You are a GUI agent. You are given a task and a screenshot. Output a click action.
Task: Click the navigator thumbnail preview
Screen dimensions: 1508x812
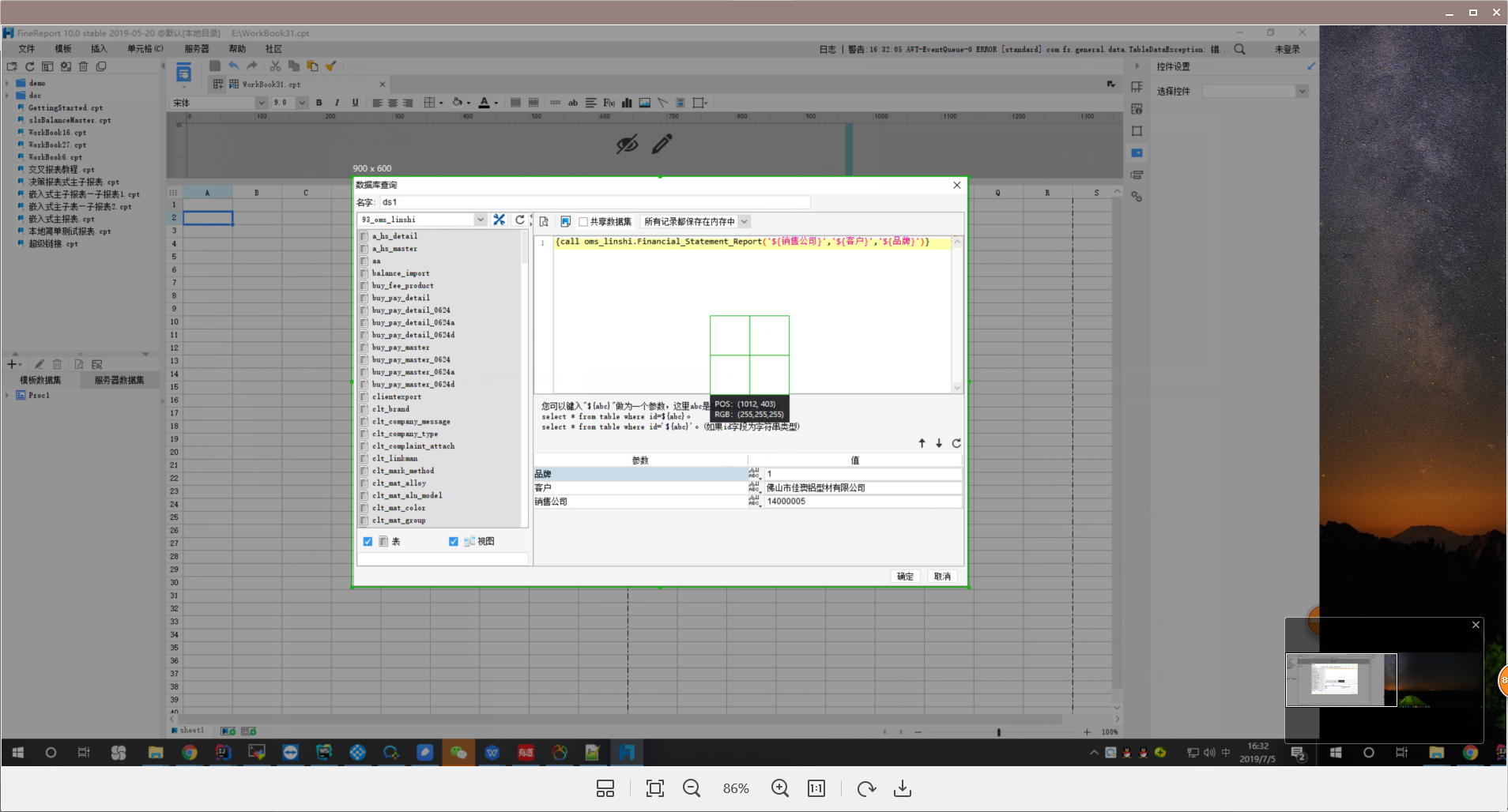pos(1341,679)
